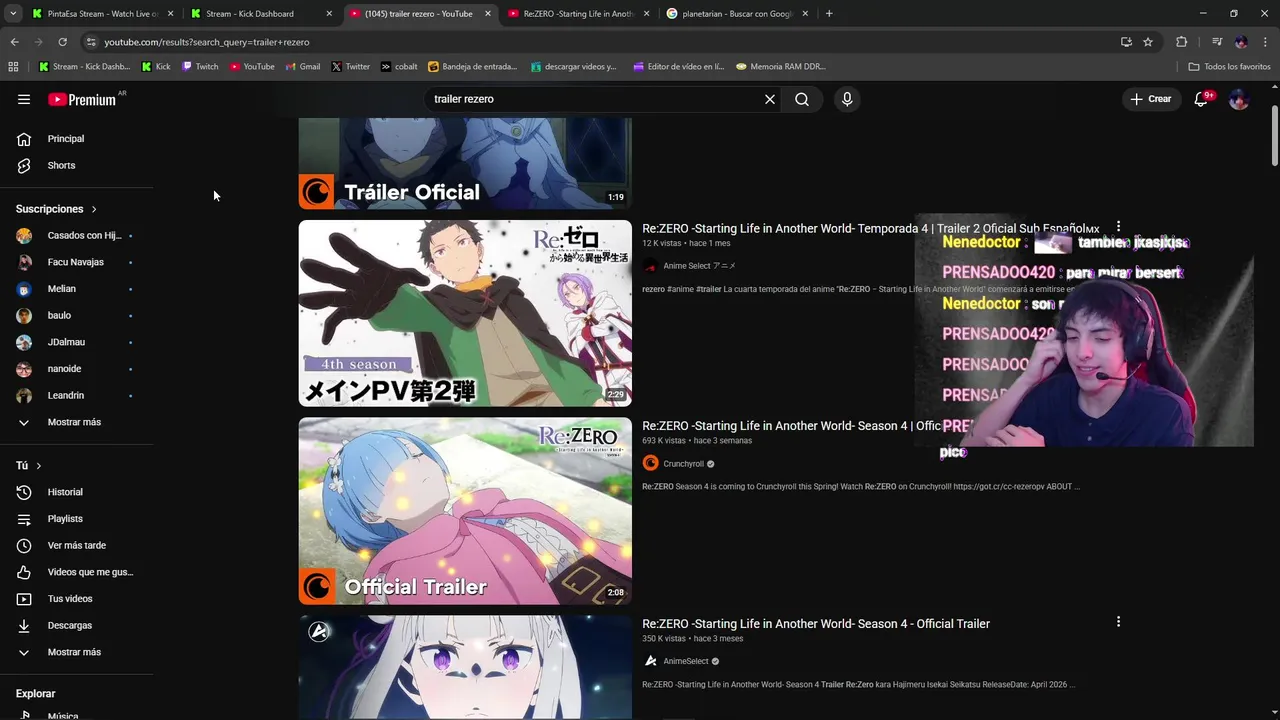Open the bookmarks apps grid icon
Screen dimensions: 1280x720
(x=13, y=67)
